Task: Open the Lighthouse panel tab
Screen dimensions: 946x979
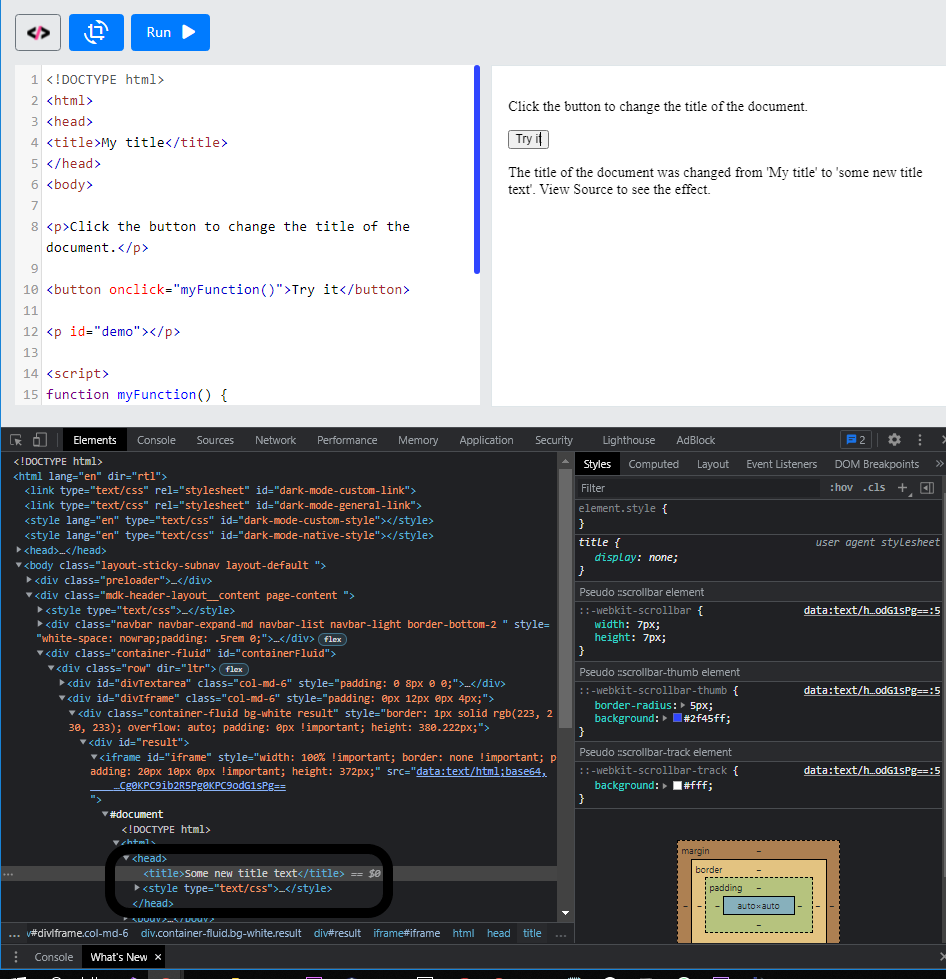Action: point(628,440)
